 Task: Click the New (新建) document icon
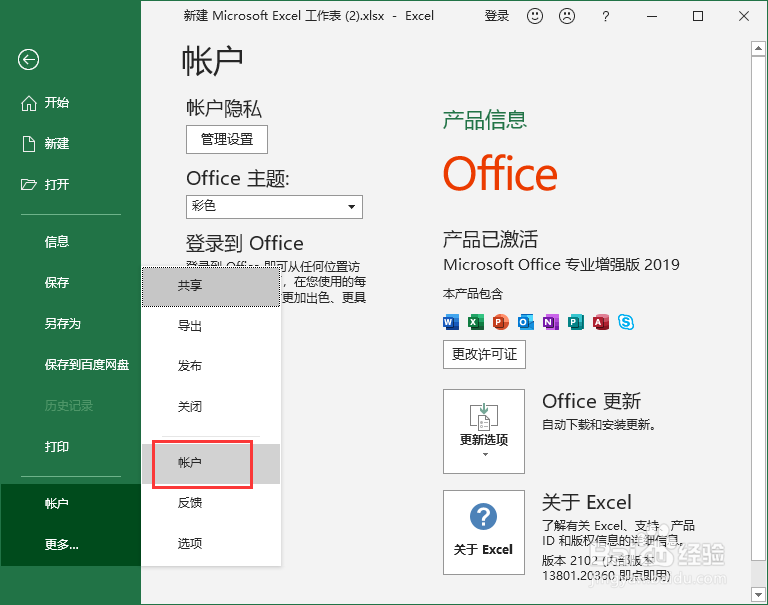pyautogui.click(x=29, y=144)
